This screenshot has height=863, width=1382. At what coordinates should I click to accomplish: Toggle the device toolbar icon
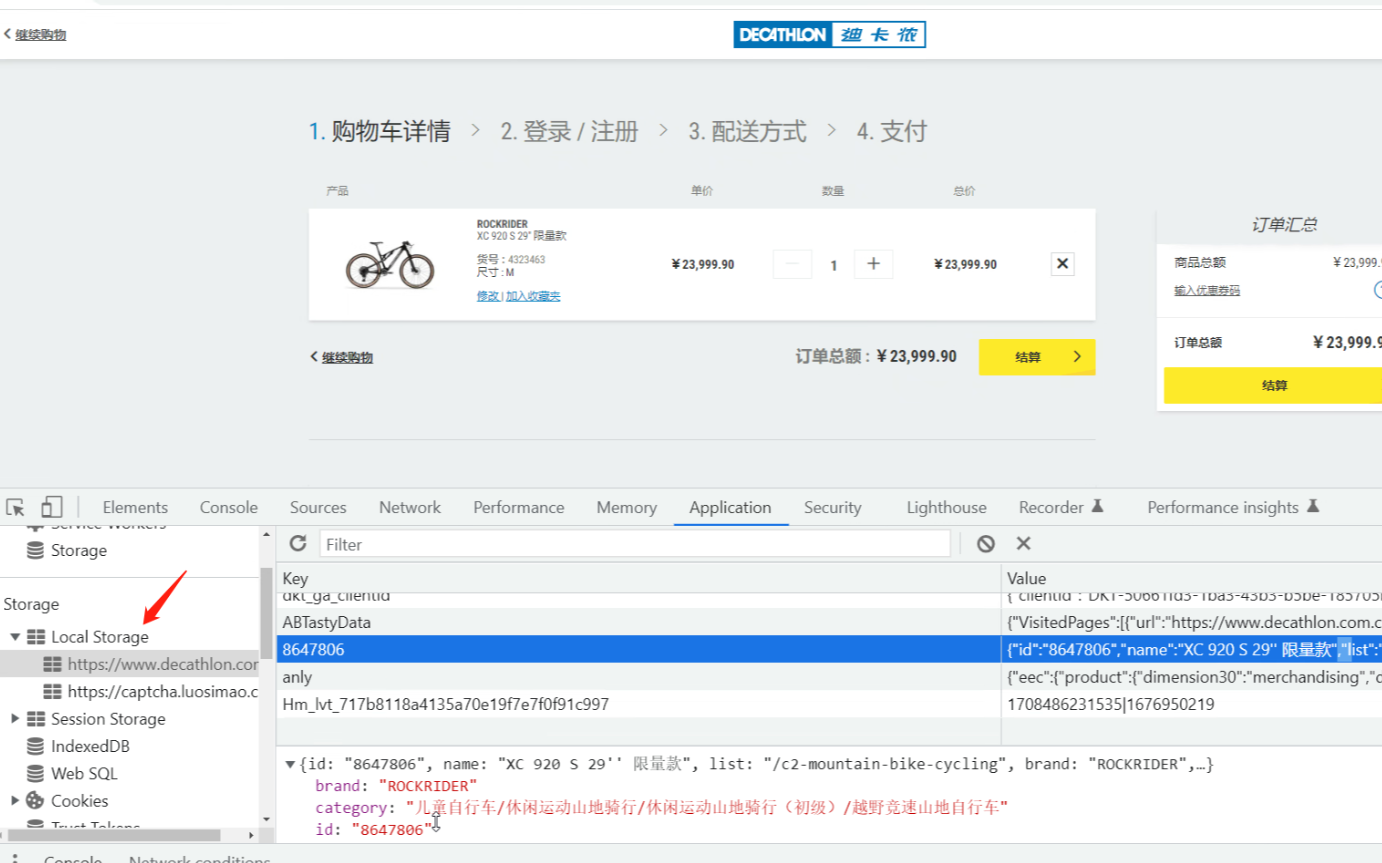coord(51,507)
